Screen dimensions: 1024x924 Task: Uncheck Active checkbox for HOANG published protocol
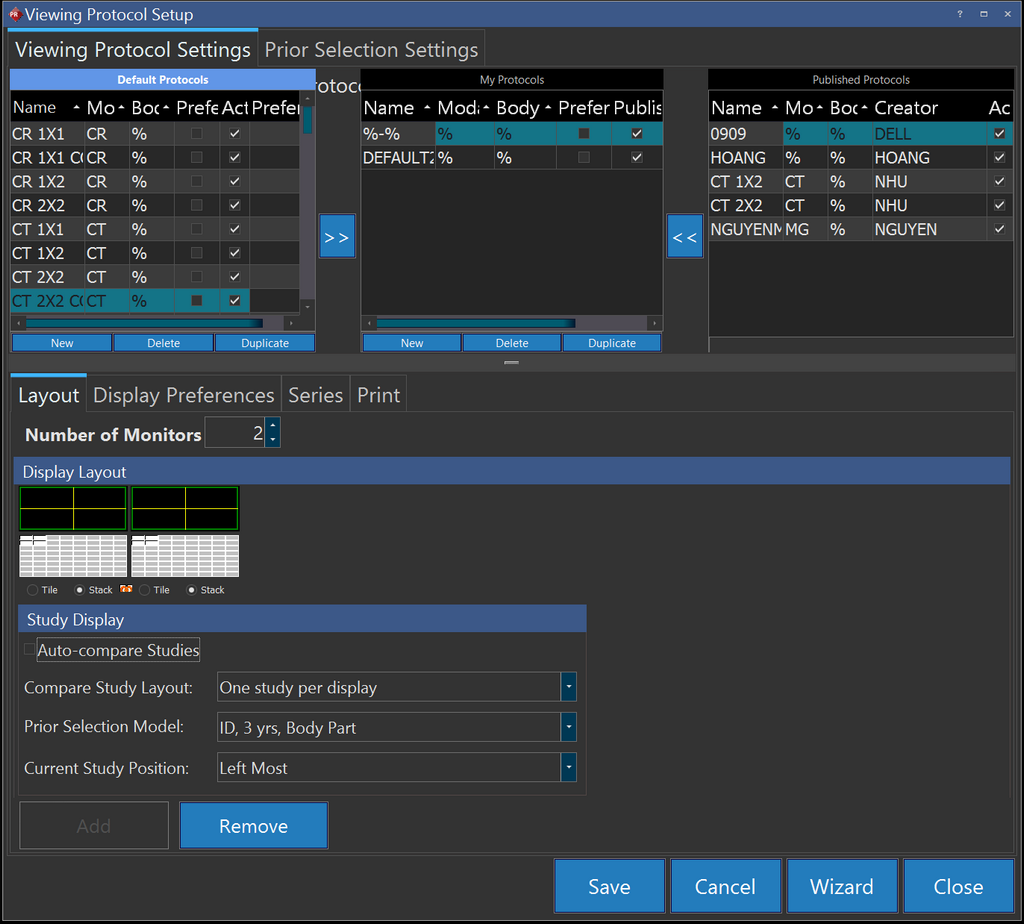point(999,158)
